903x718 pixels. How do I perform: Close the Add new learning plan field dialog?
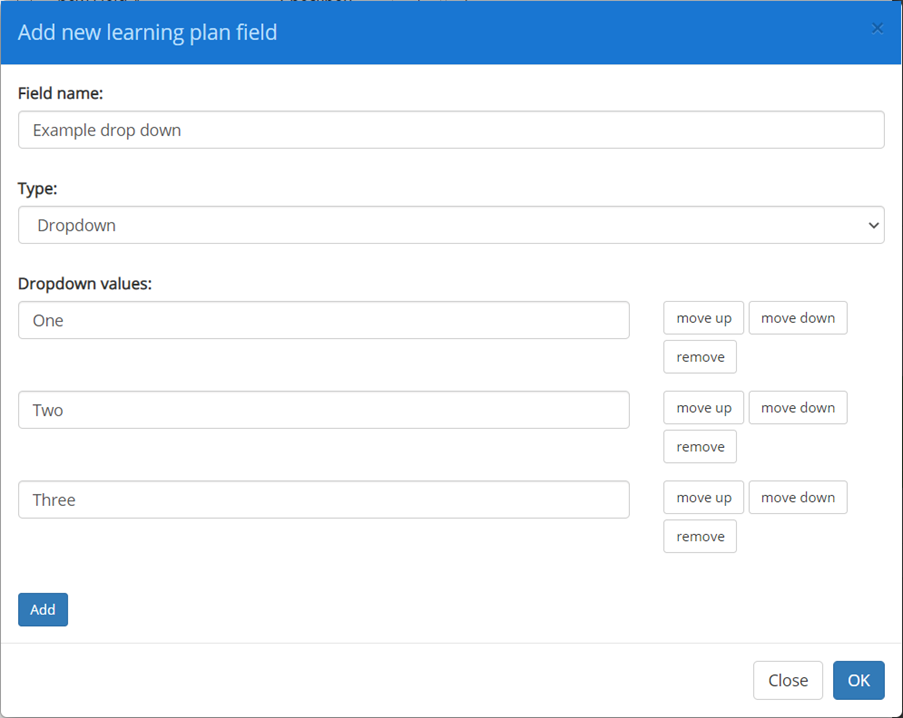(x=788, y=680)
